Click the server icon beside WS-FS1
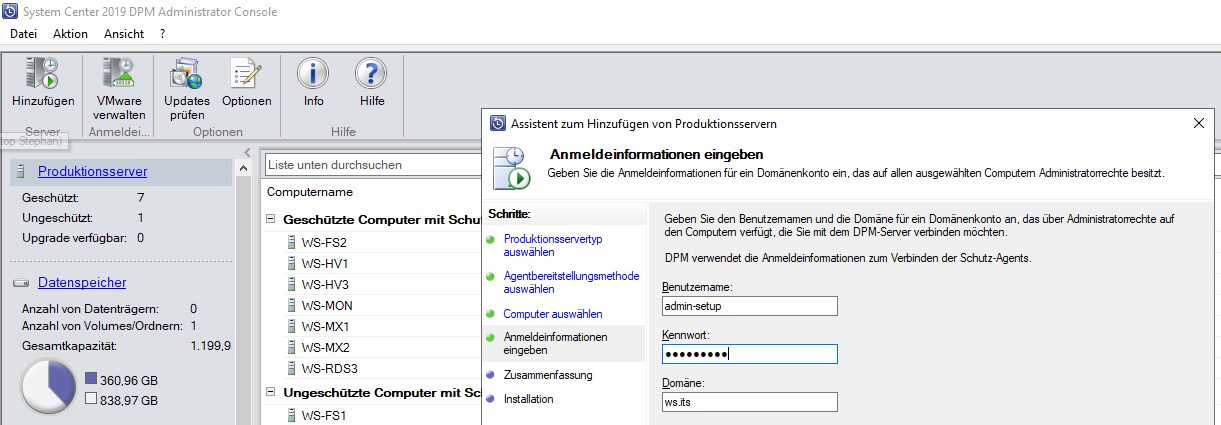 (x=292, y=415)
